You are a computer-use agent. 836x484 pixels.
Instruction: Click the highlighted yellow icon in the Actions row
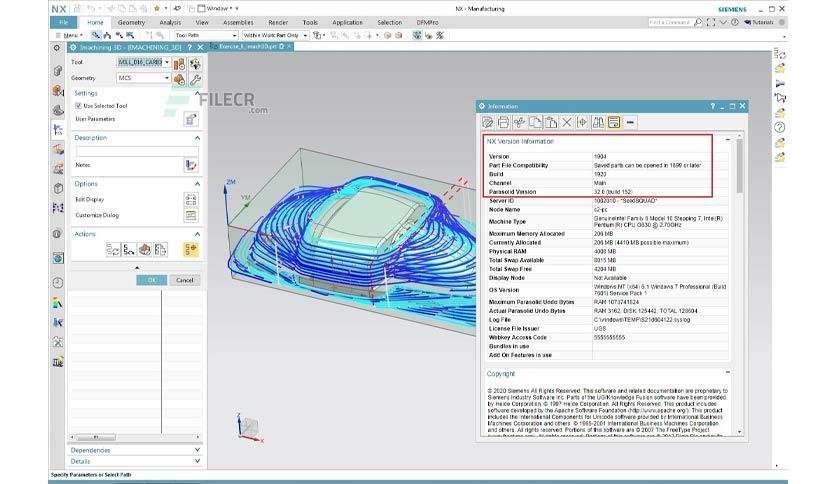pyautogui.click(x=191, y=249)
